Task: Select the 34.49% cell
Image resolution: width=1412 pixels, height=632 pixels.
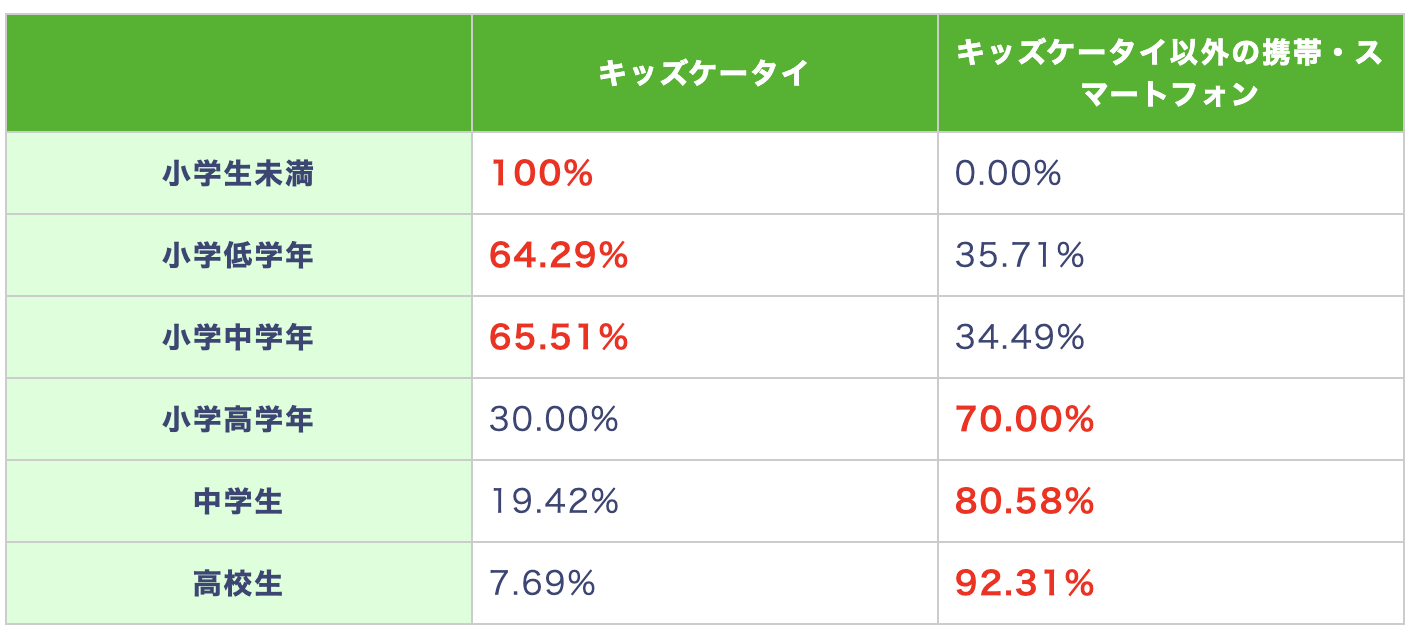Action: [1020, 338]
